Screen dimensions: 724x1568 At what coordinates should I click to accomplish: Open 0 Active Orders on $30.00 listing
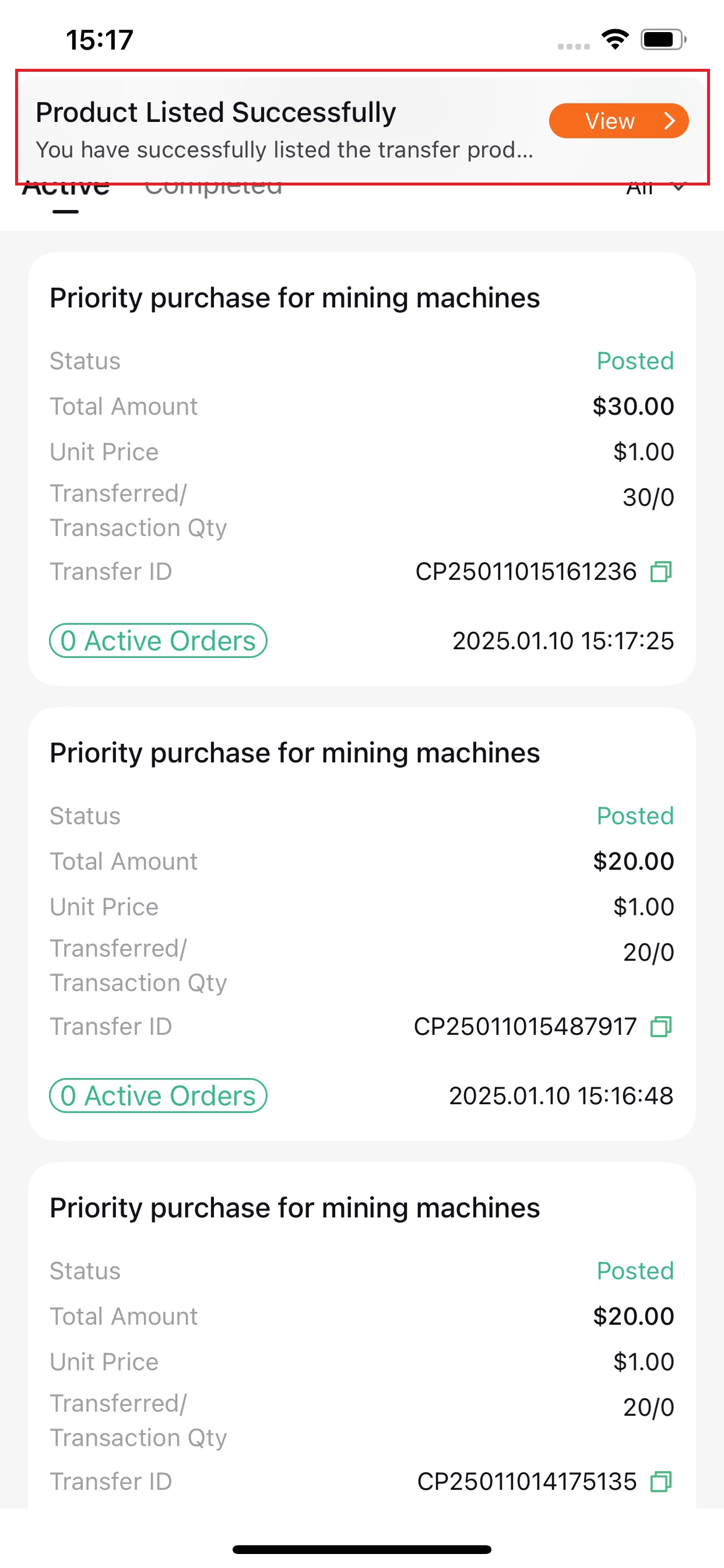point(158,640)
